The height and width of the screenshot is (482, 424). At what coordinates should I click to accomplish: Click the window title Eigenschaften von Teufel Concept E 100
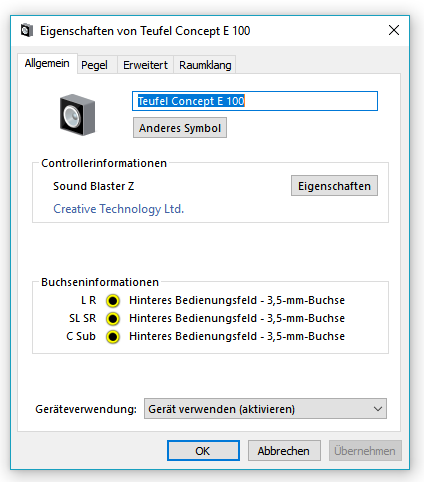(145, 31)
